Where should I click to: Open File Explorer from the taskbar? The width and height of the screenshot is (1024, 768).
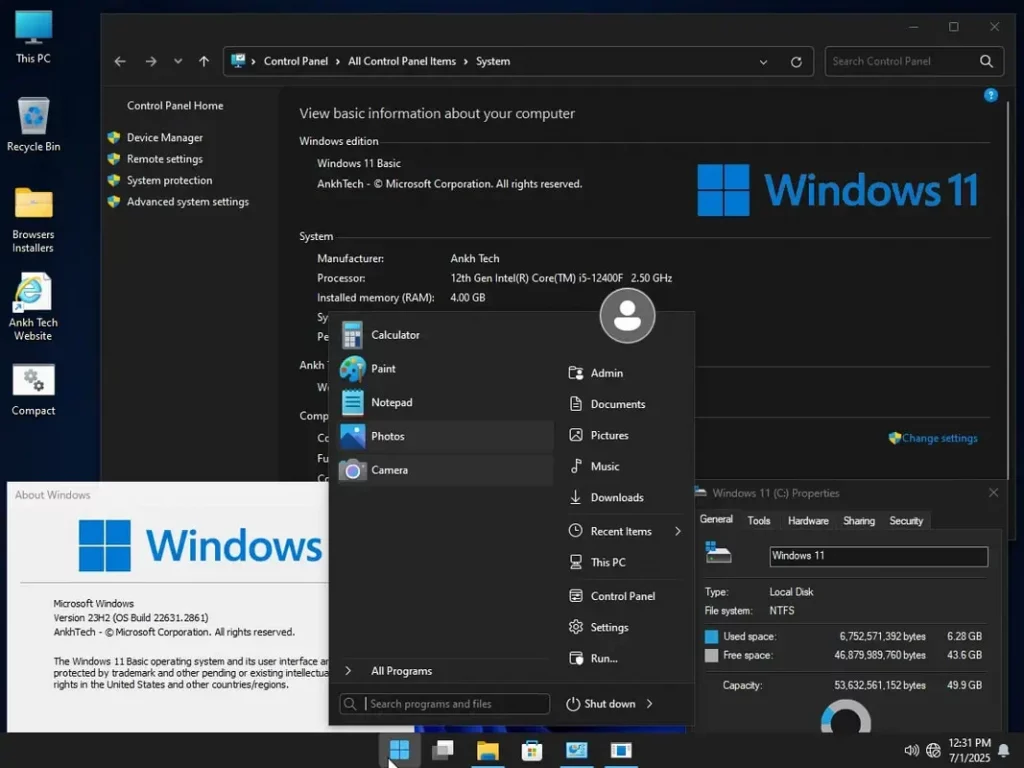487,750
